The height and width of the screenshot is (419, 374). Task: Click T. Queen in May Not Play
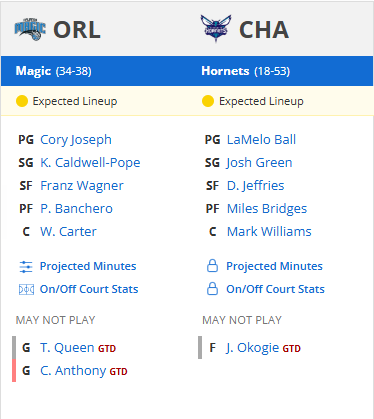(67, 348)
